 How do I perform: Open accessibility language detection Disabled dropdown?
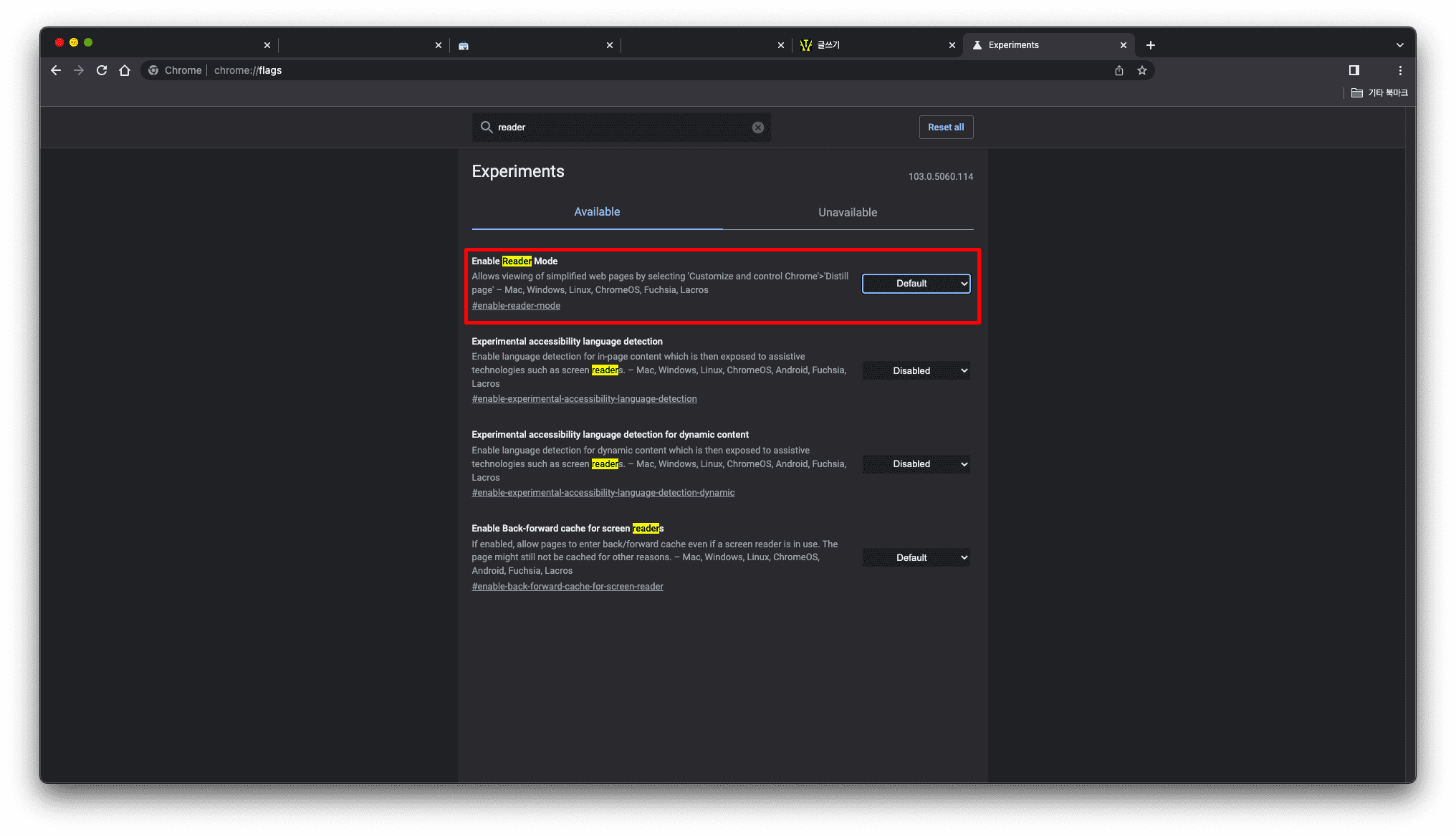point(916,371)
